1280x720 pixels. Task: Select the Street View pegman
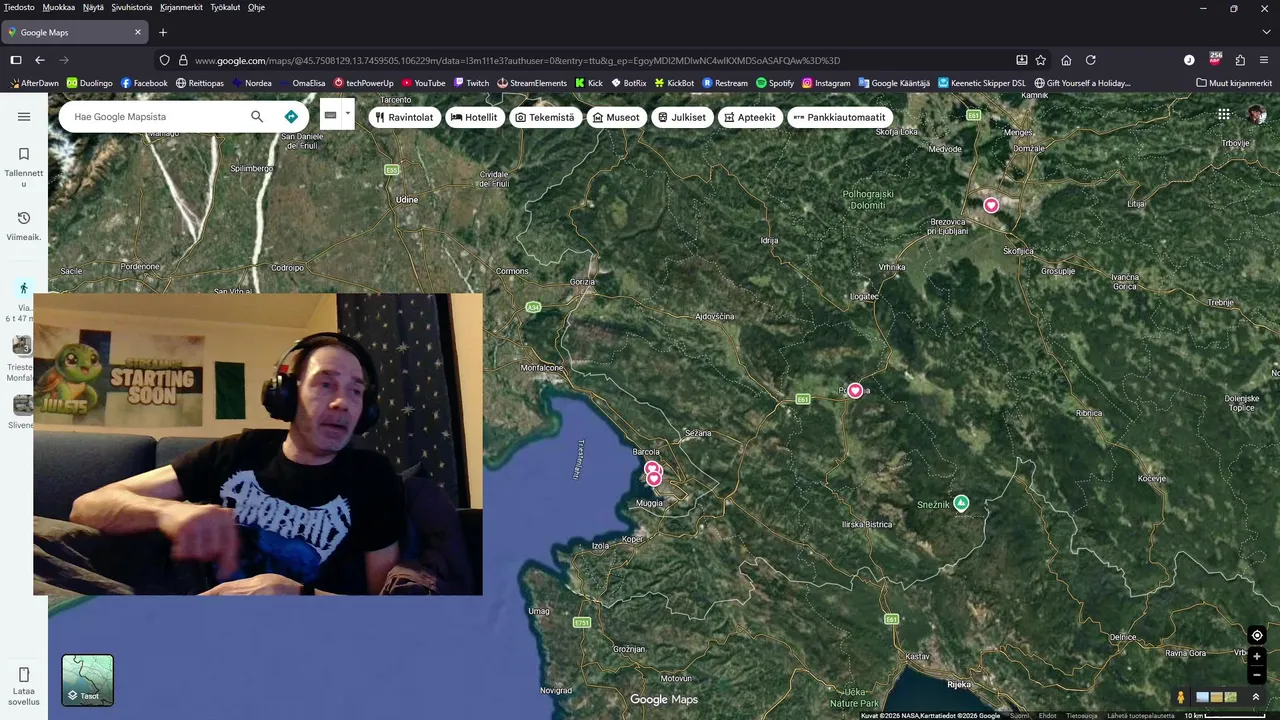pyautogui.click(x=1181, y=697)
